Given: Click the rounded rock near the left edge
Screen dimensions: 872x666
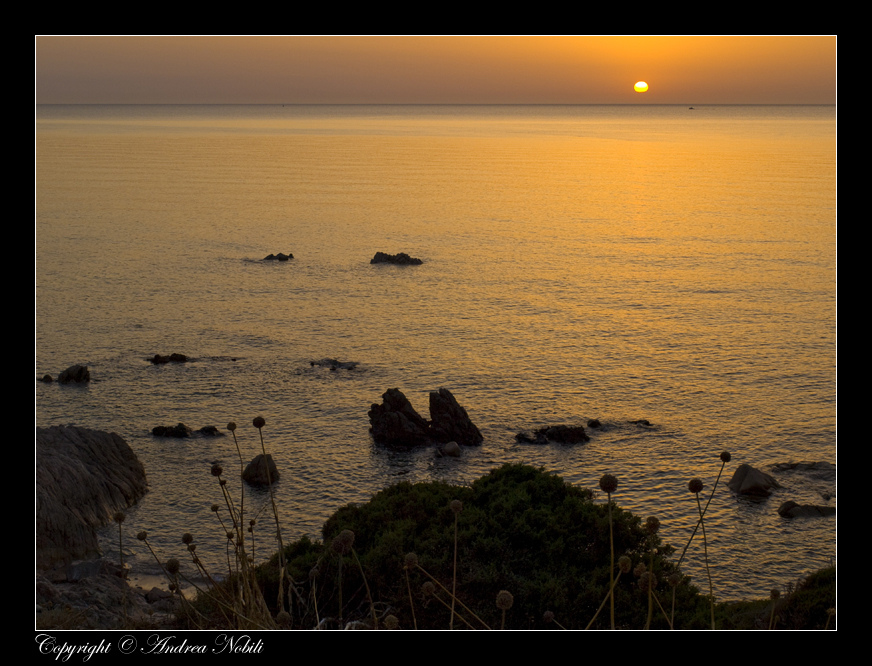Looking at the screenshot, I should pyautogui.click(x=73, y=374).
